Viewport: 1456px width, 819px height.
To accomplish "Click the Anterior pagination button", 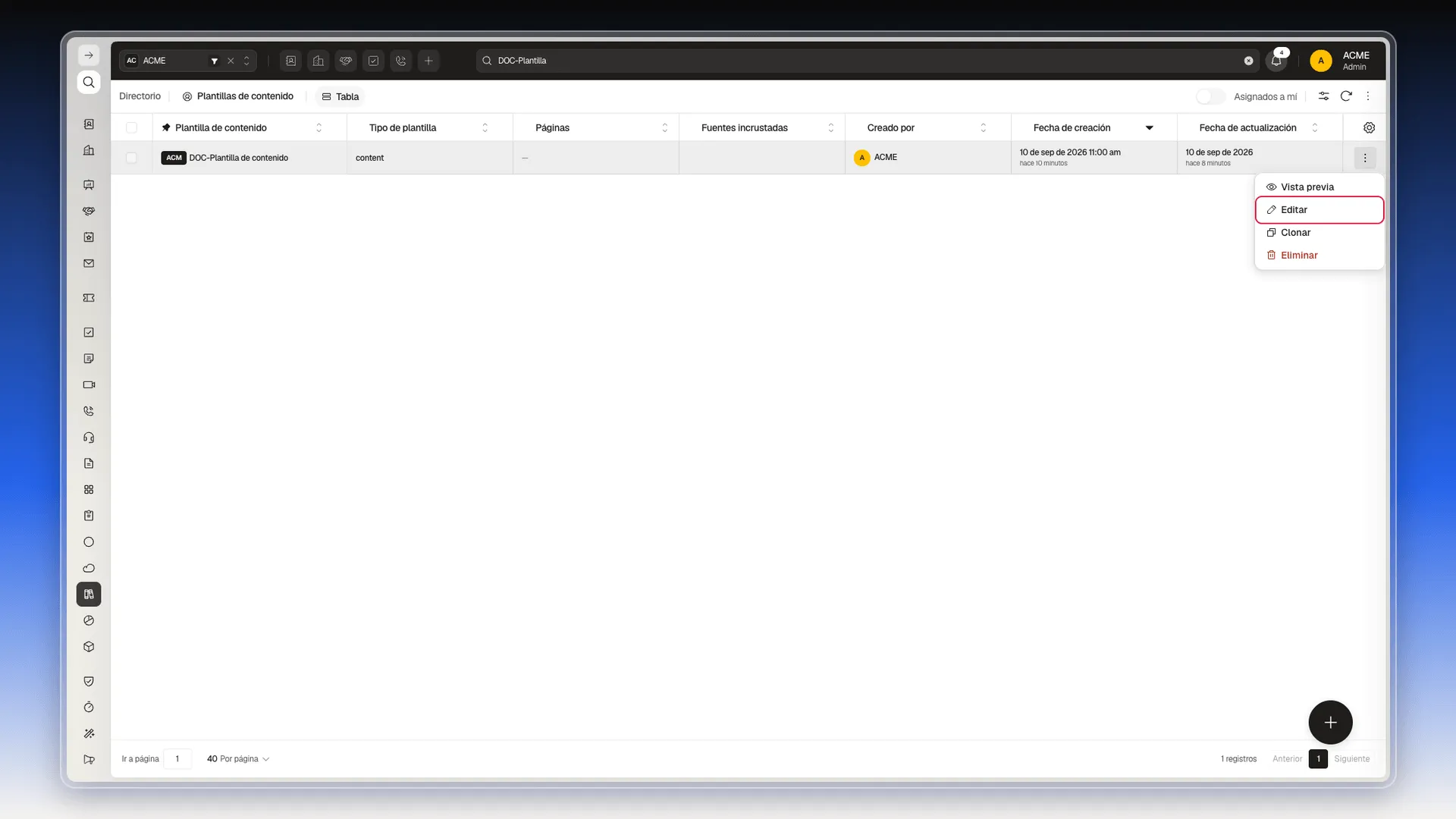I will click(1287, 758).
